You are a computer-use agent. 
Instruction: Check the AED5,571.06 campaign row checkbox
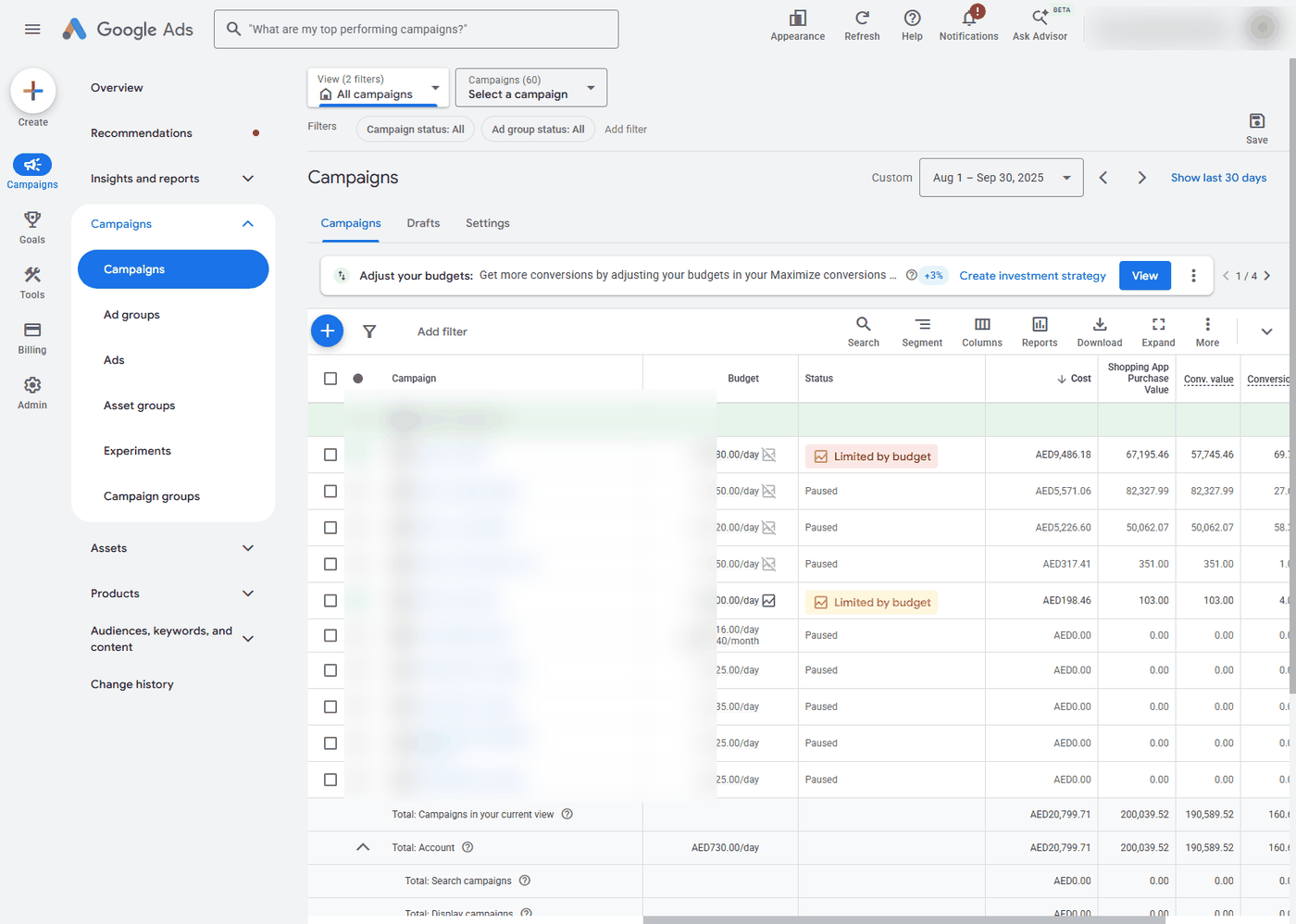pos(330,492)
